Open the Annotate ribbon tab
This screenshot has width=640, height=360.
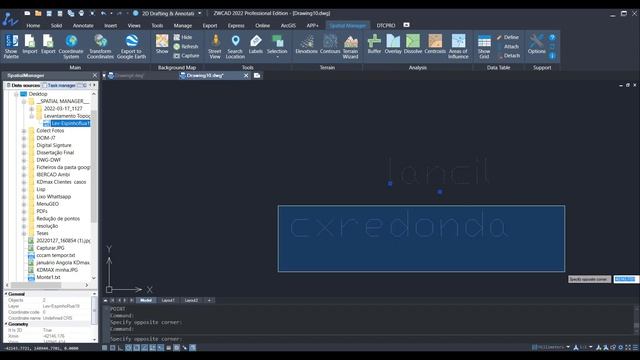[x=83, y=25]
